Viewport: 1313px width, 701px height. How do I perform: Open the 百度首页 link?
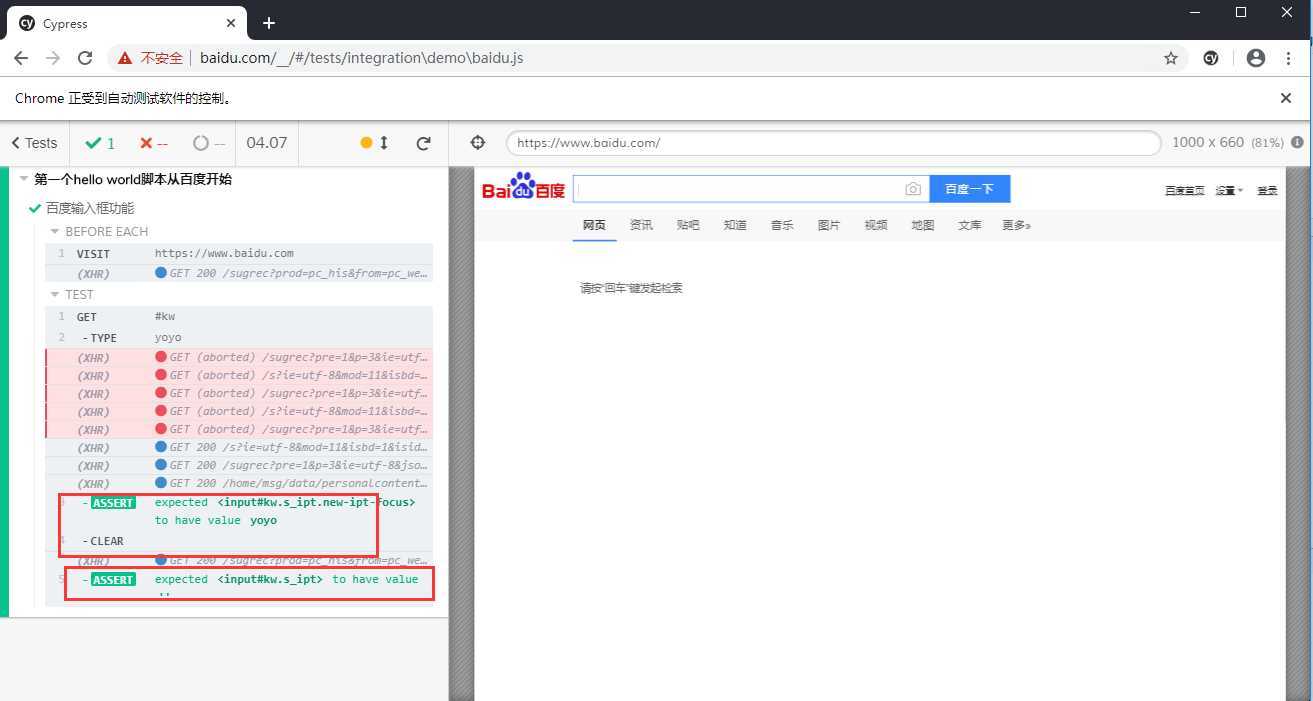(x=1184, y=190)
